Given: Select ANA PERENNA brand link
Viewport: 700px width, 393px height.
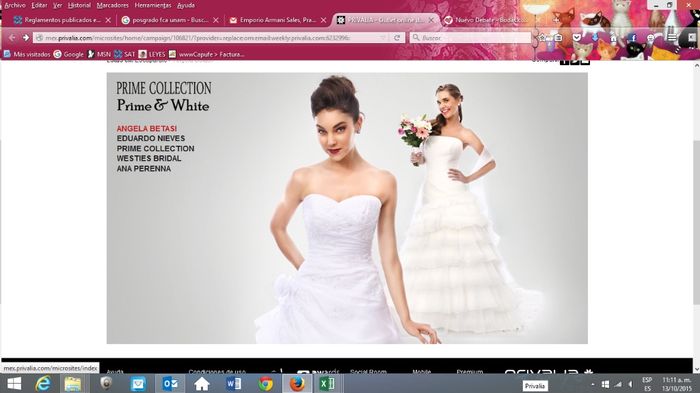Looking at the screenshot, I should click(144, 169).
